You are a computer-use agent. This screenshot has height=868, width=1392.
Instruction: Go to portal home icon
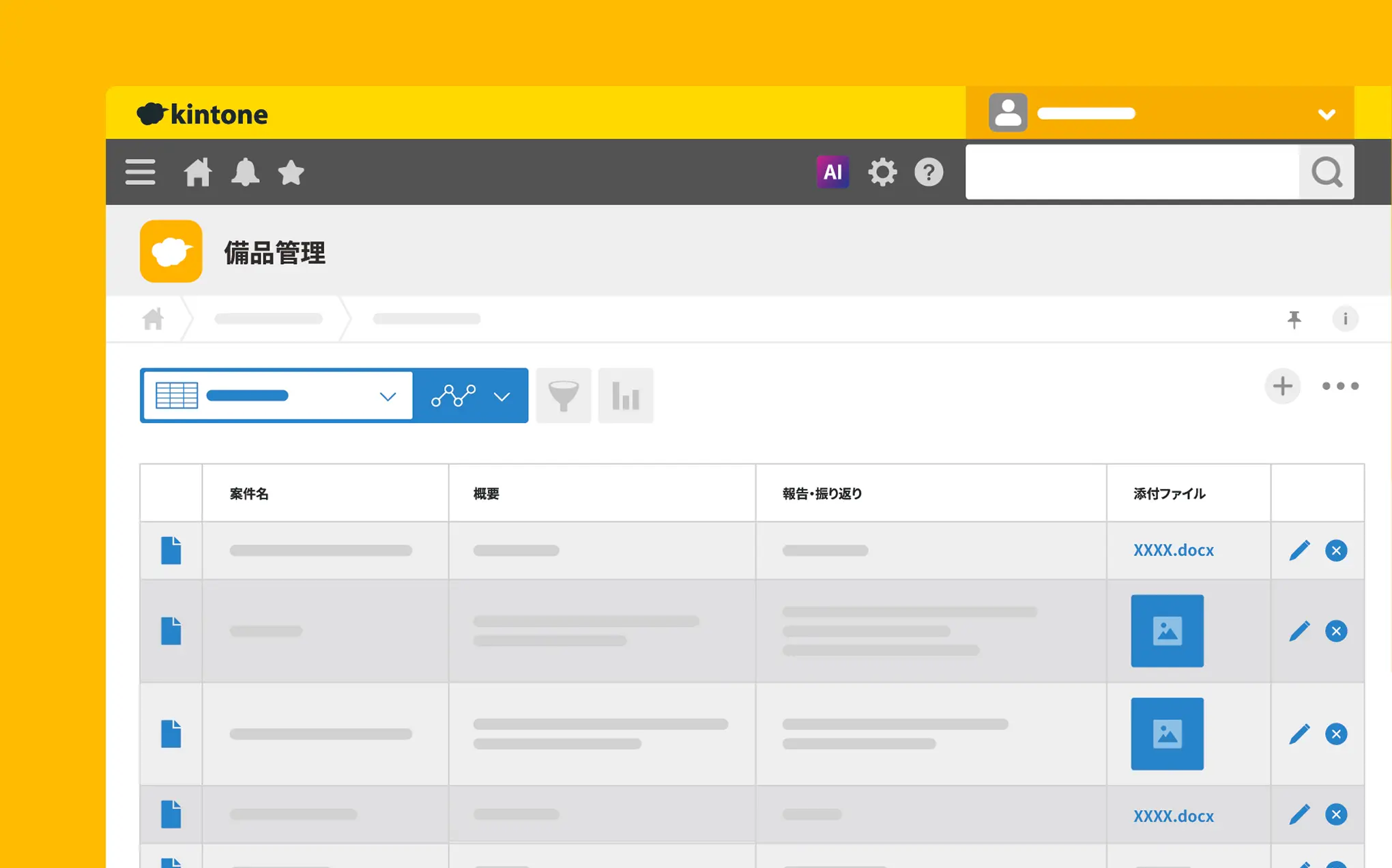pos(197,172)
